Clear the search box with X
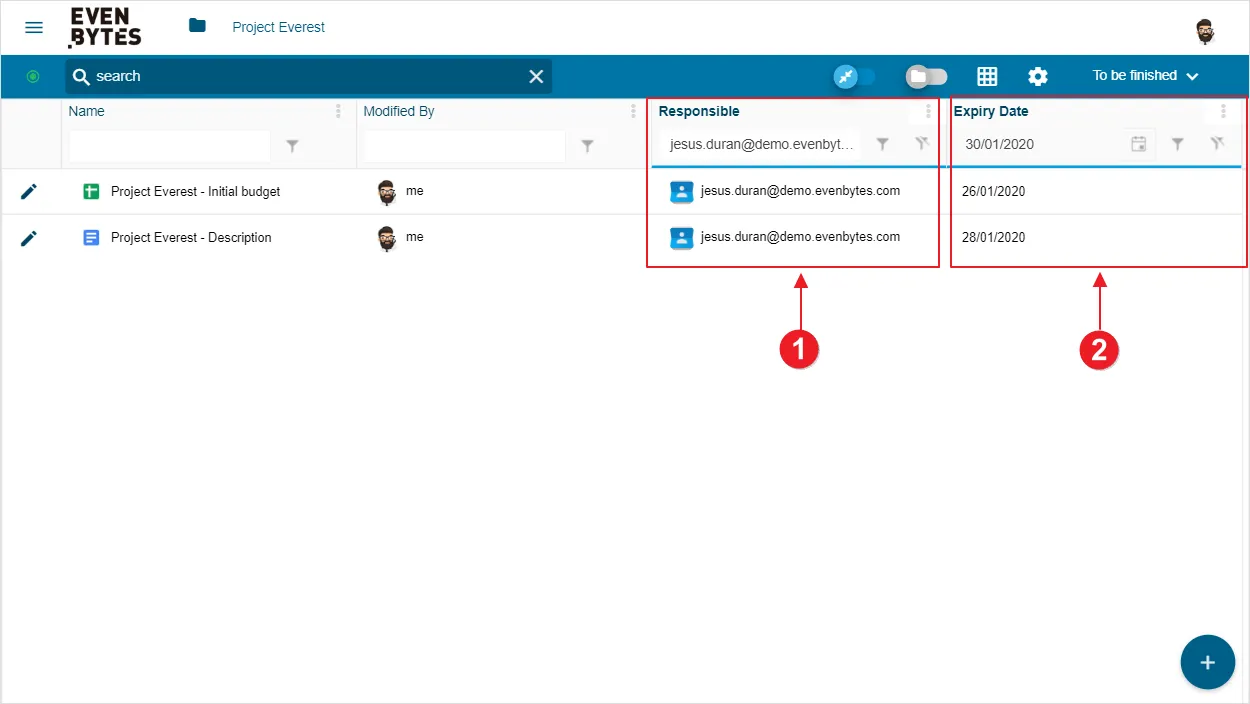 (x=536, y=76)
